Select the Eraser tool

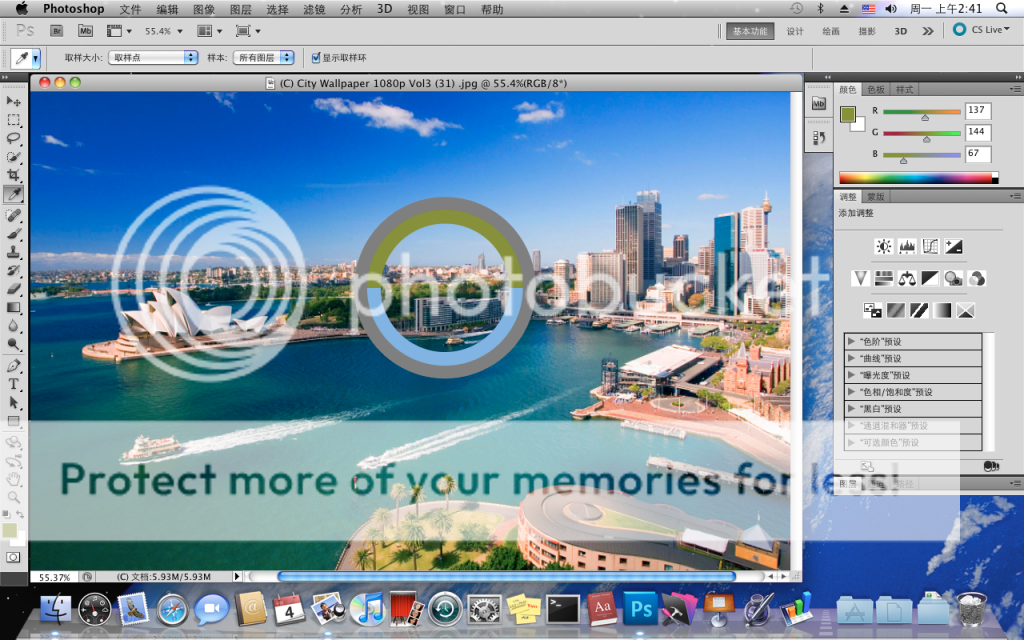click(x=13, y=289)
